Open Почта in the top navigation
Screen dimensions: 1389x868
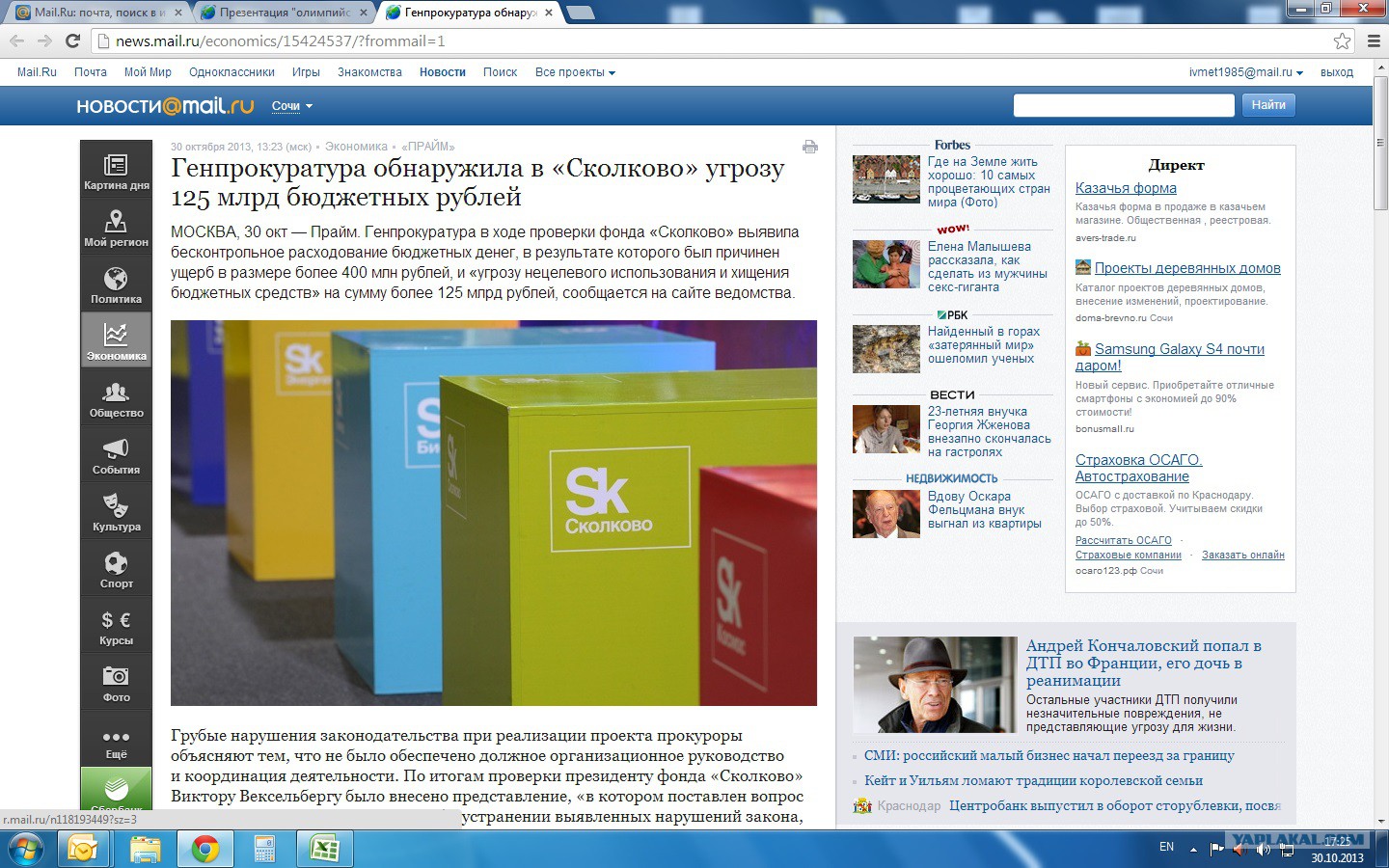tap(90, 72)
